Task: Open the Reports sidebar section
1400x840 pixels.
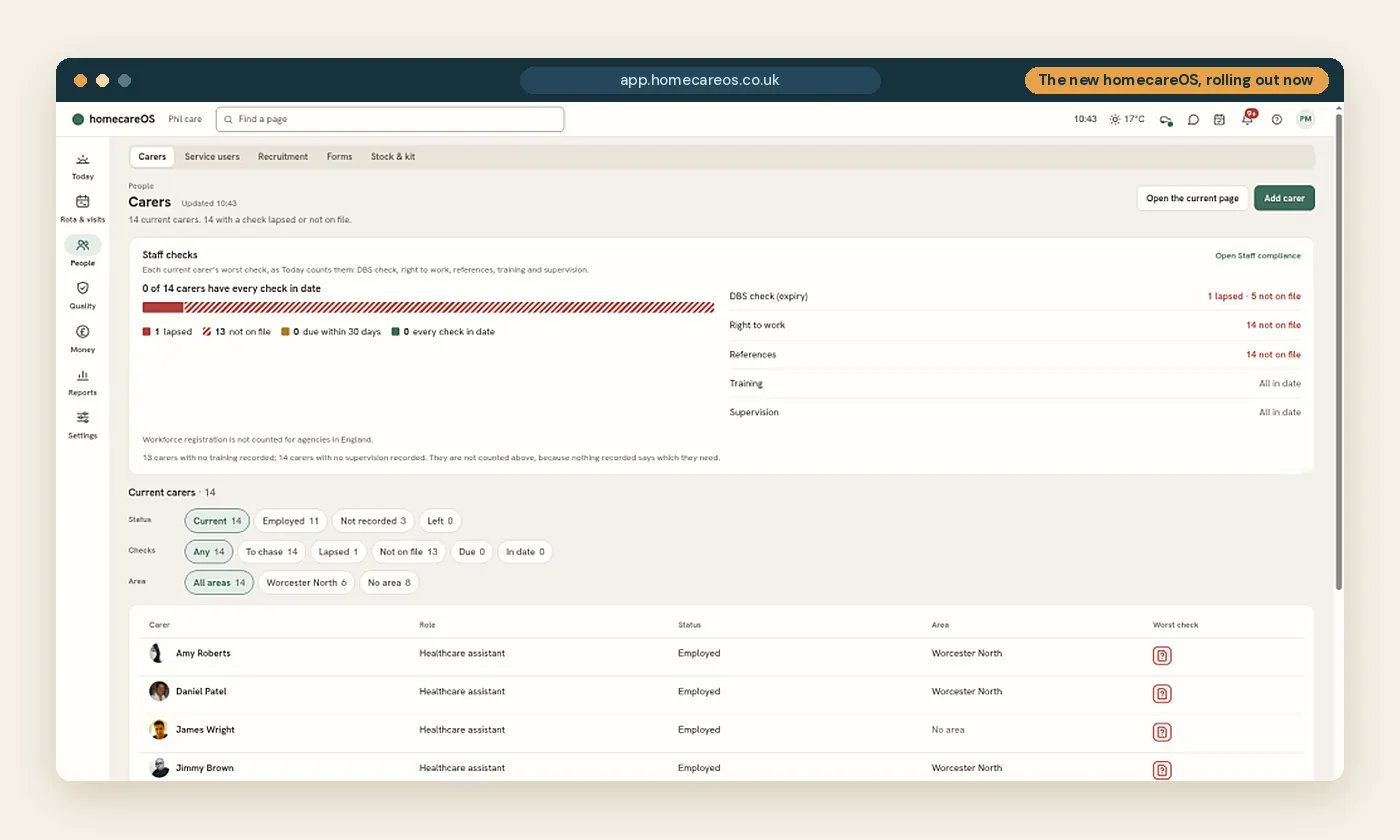Action: (x=82, y=382)
